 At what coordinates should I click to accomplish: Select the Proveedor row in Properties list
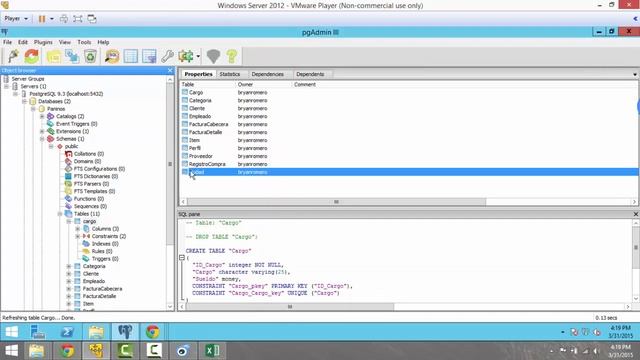tap(410, 156)
